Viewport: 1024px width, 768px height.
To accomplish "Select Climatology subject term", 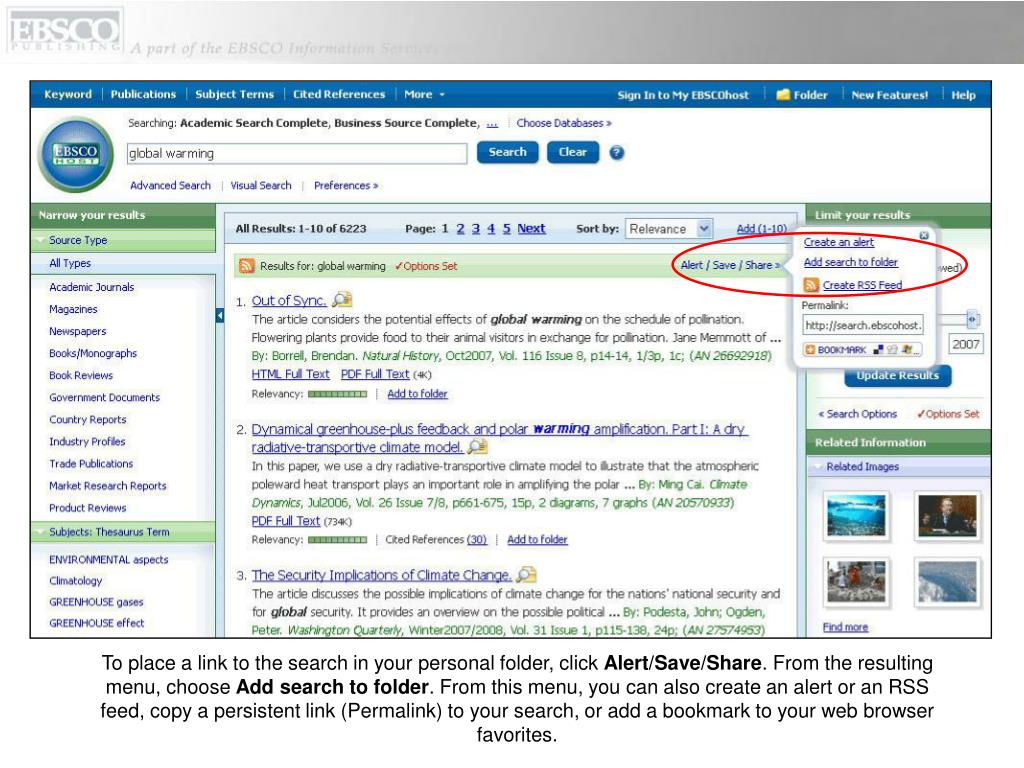I will click(76, 581).
